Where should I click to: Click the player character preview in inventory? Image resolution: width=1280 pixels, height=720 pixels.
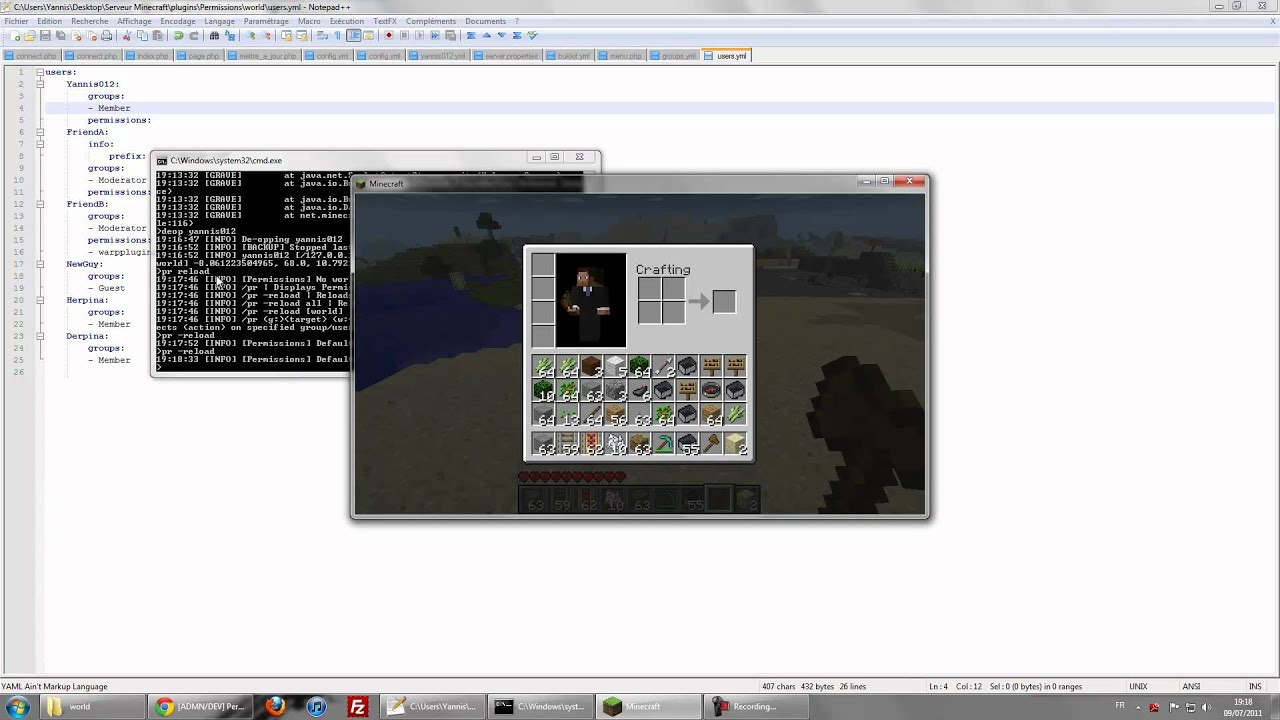click(x=591, y=300)
